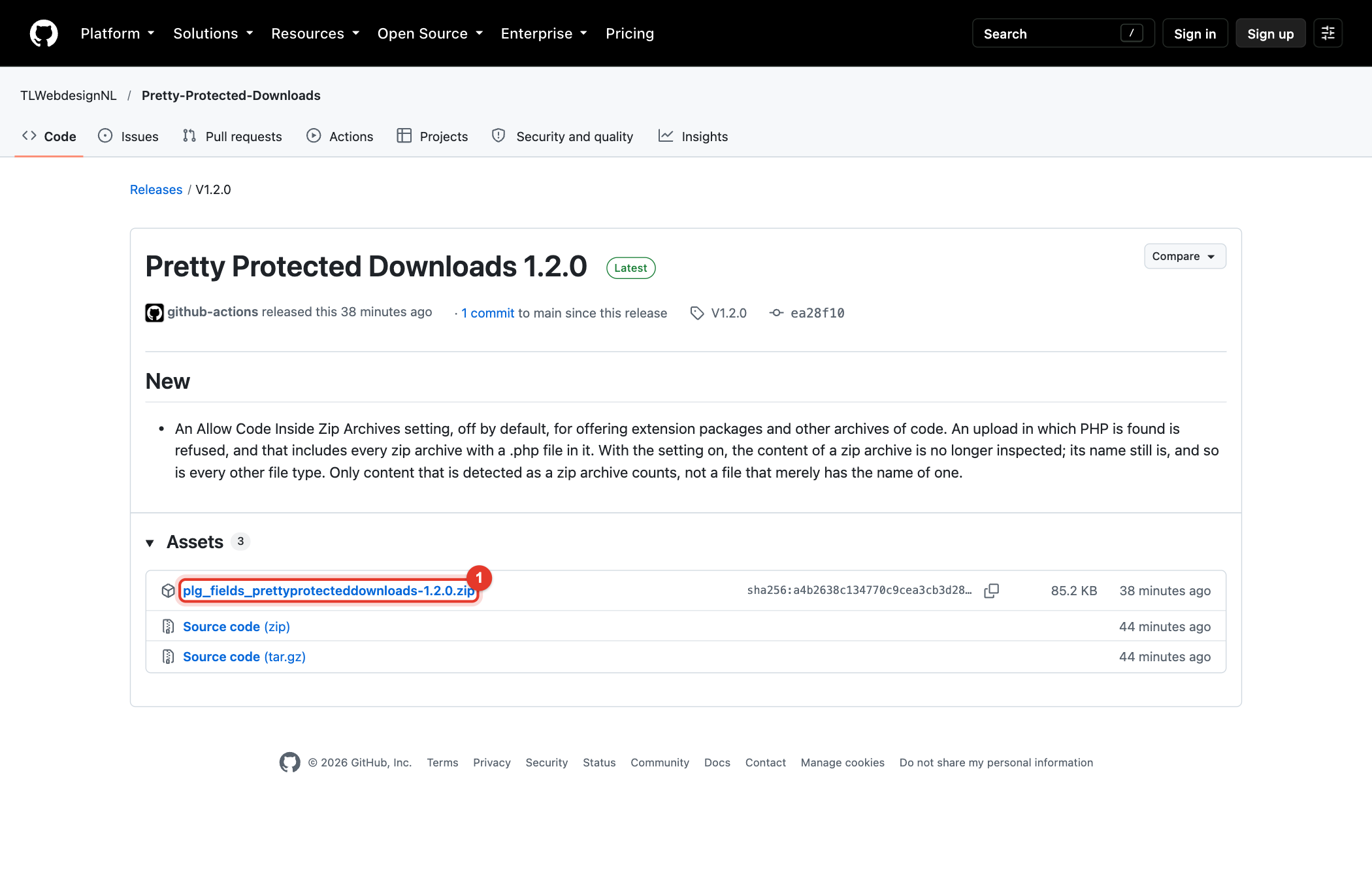Download Source code (tar.gz)
1372x869 pixels.
pos(244,657)
